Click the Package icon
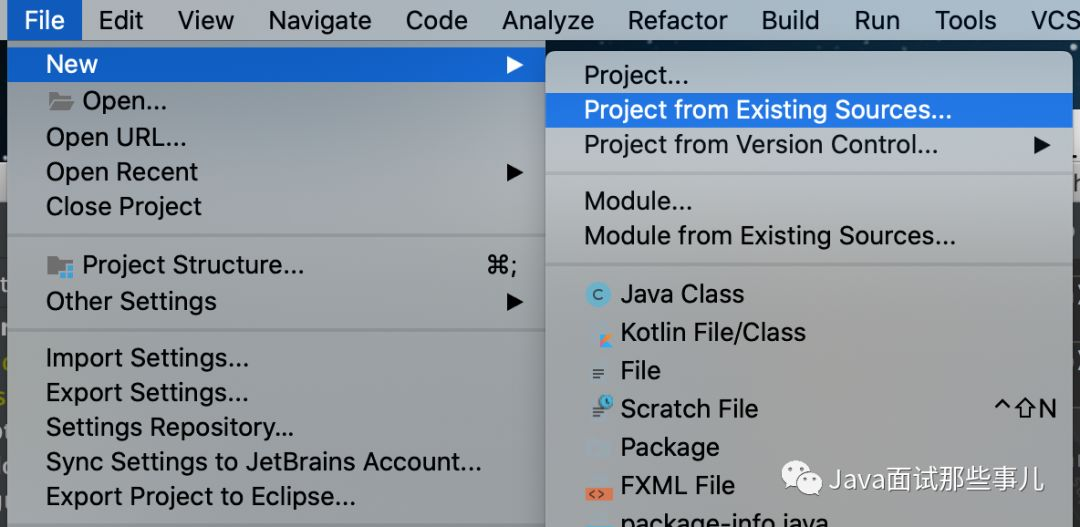Screen dimensions: 1080x527 599,448
